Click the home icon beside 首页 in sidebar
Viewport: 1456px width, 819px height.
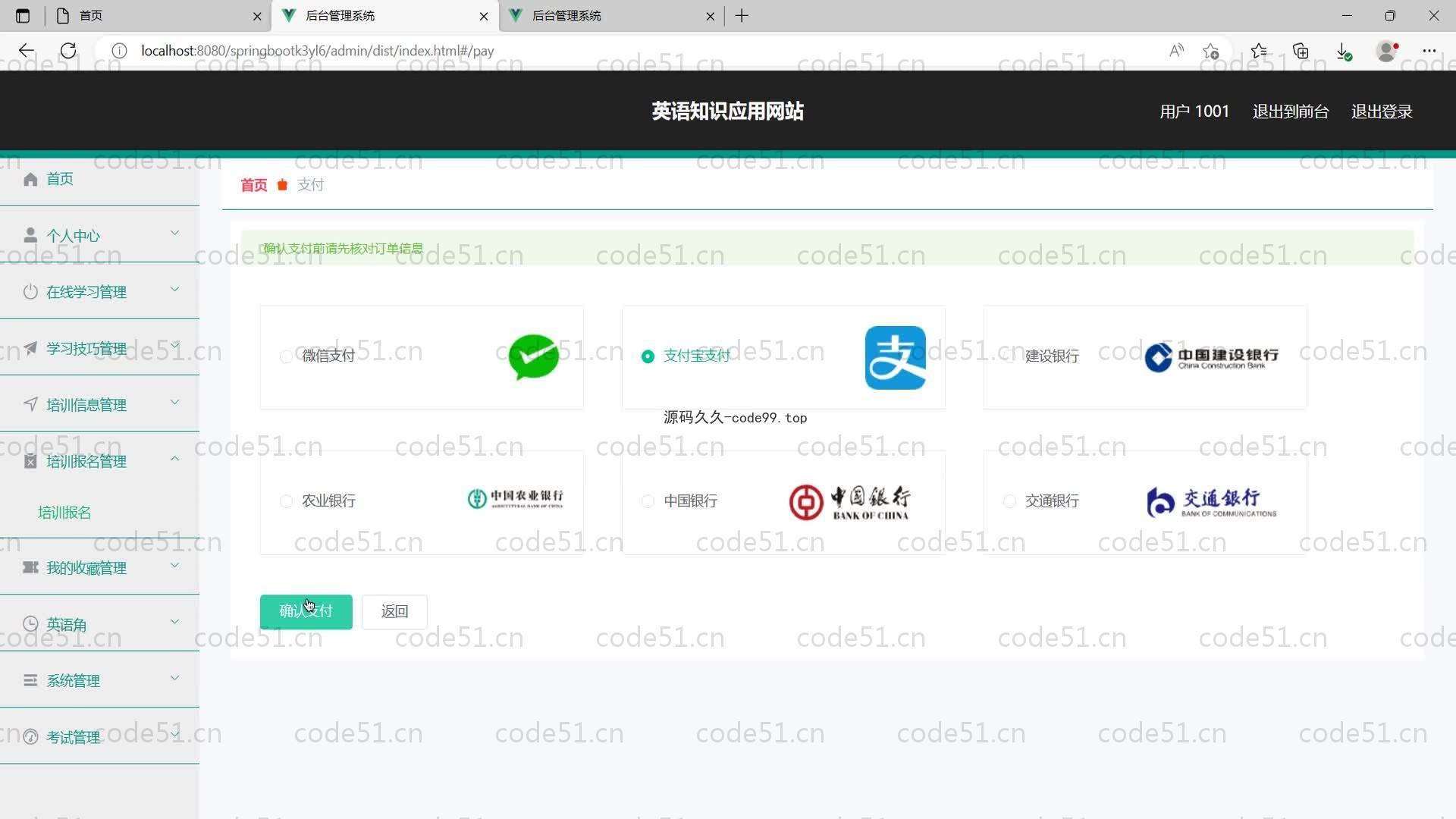tap(30, 179)
